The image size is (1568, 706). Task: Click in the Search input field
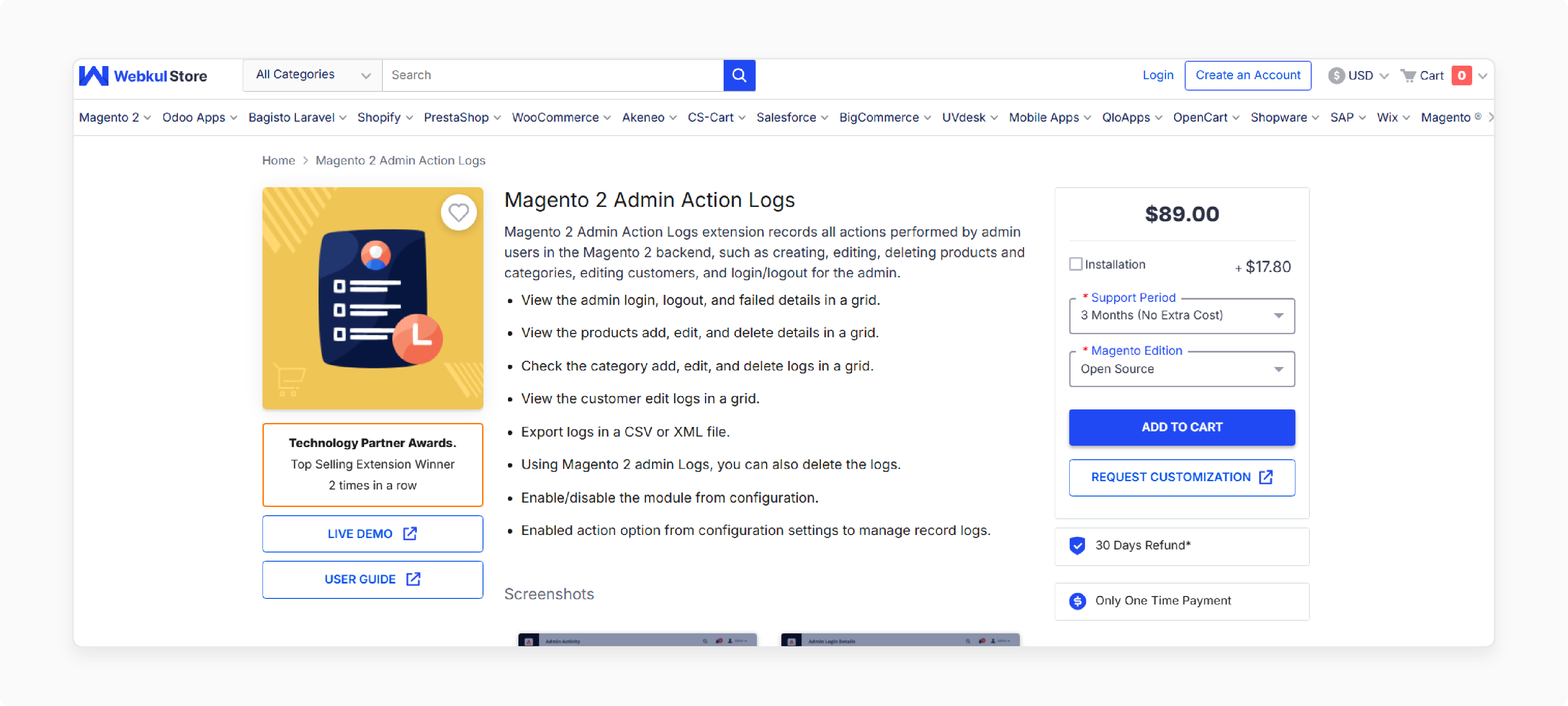click(553, 75)
